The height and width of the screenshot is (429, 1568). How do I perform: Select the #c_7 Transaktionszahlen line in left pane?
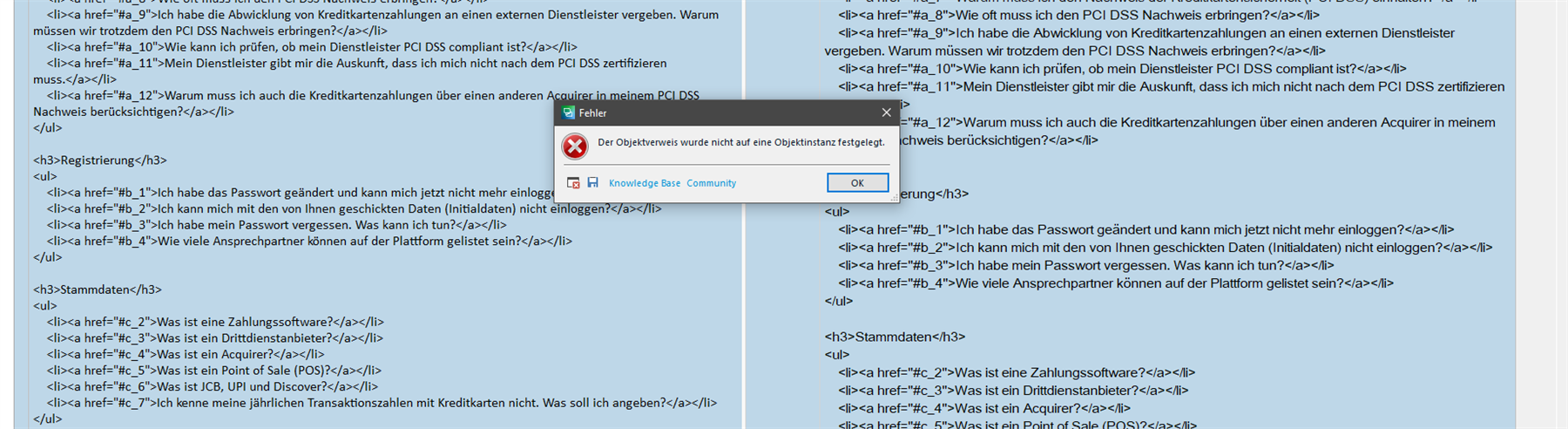[x=382, y=403]
